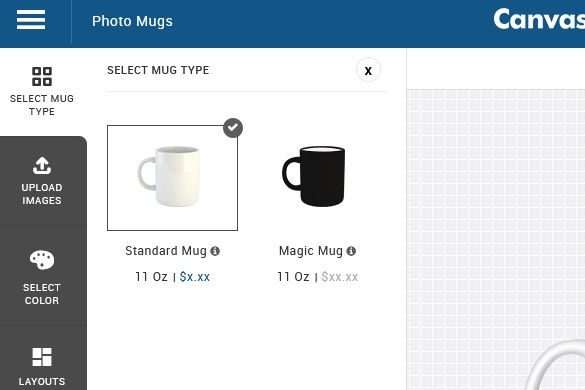Click the Magic Mug price $xx.xx

(340, 277)
